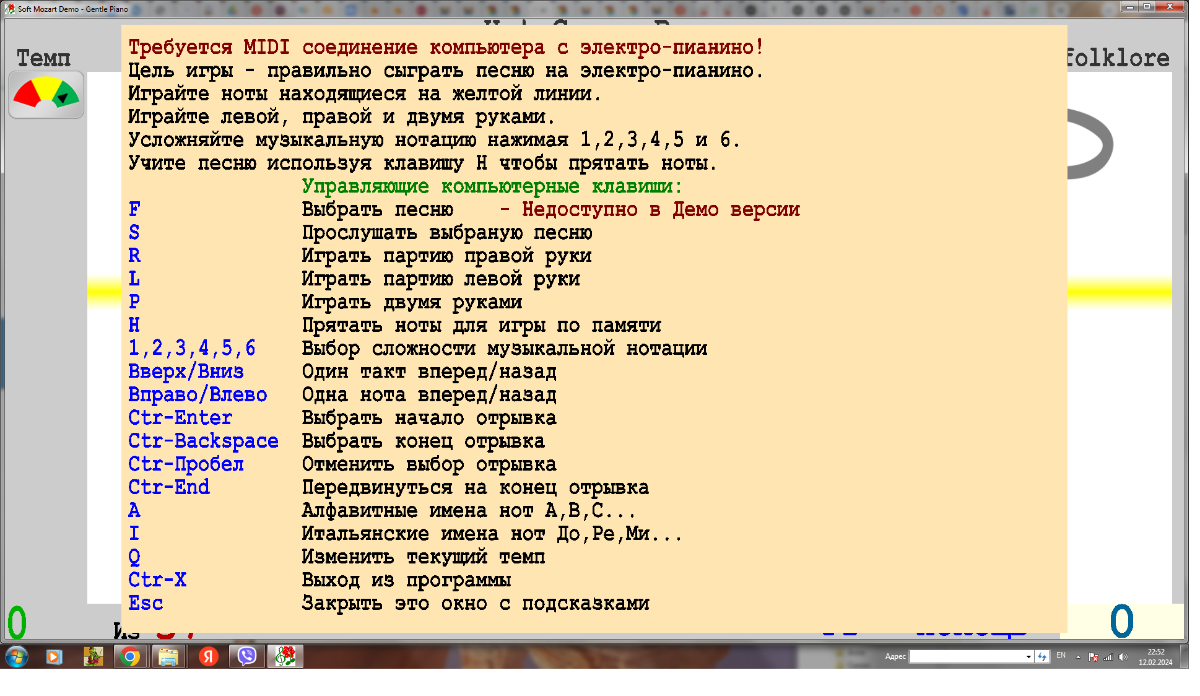Select the Soft Mozart flower taskbar icon
The width and height of the screenshot is (1200, 696).
click(287, 657)
